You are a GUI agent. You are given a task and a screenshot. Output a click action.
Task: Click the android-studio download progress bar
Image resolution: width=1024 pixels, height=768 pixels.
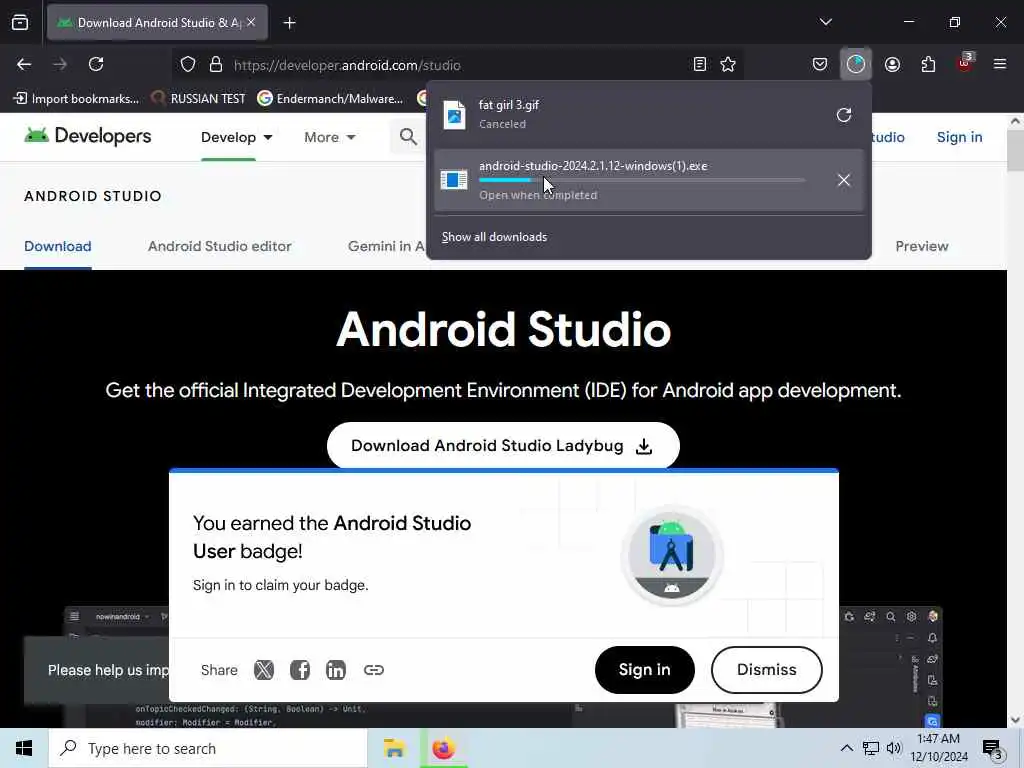coord(642,180)
